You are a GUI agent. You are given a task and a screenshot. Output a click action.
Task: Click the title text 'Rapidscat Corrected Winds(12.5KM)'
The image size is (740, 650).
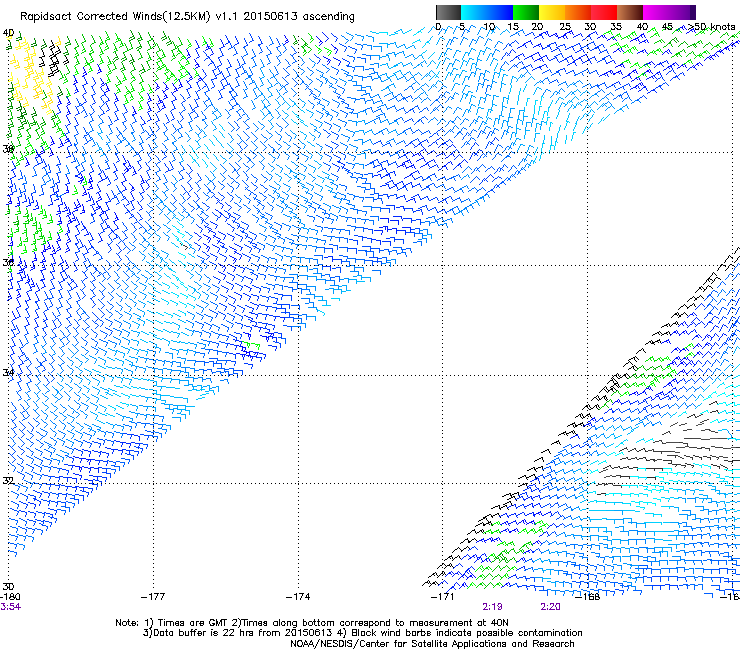(115, 16)
